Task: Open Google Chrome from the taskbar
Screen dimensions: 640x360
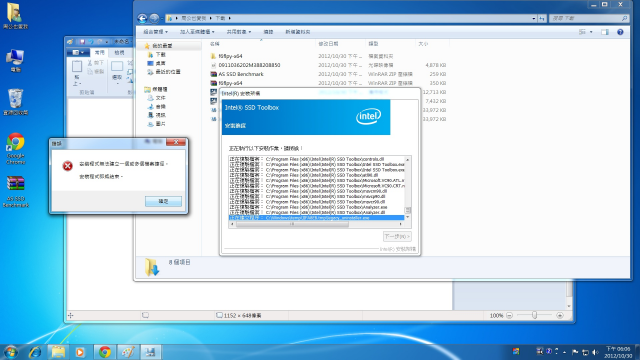Action: coord(104,352)
